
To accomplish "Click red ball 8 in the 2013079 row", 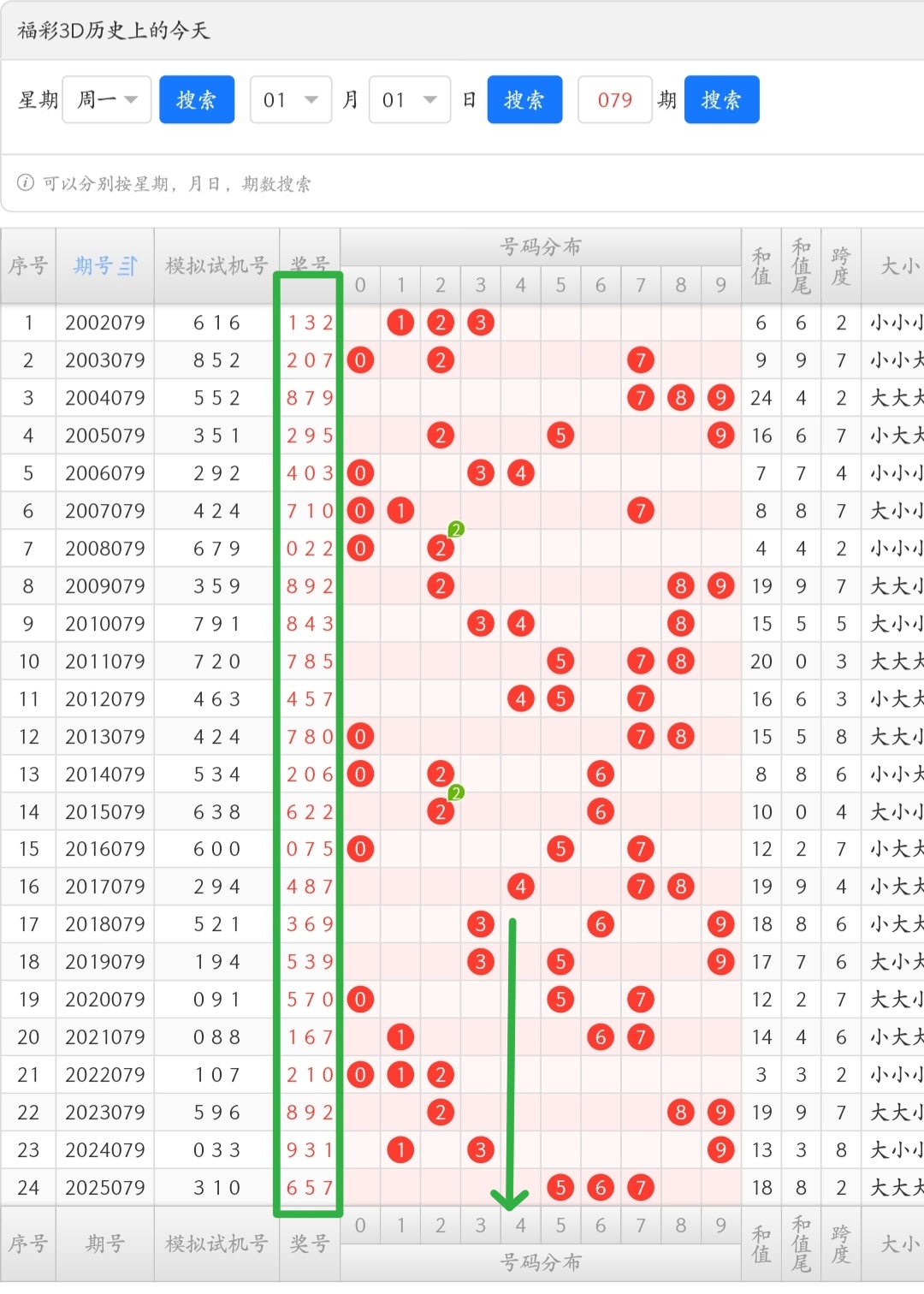I will point(681,737).
